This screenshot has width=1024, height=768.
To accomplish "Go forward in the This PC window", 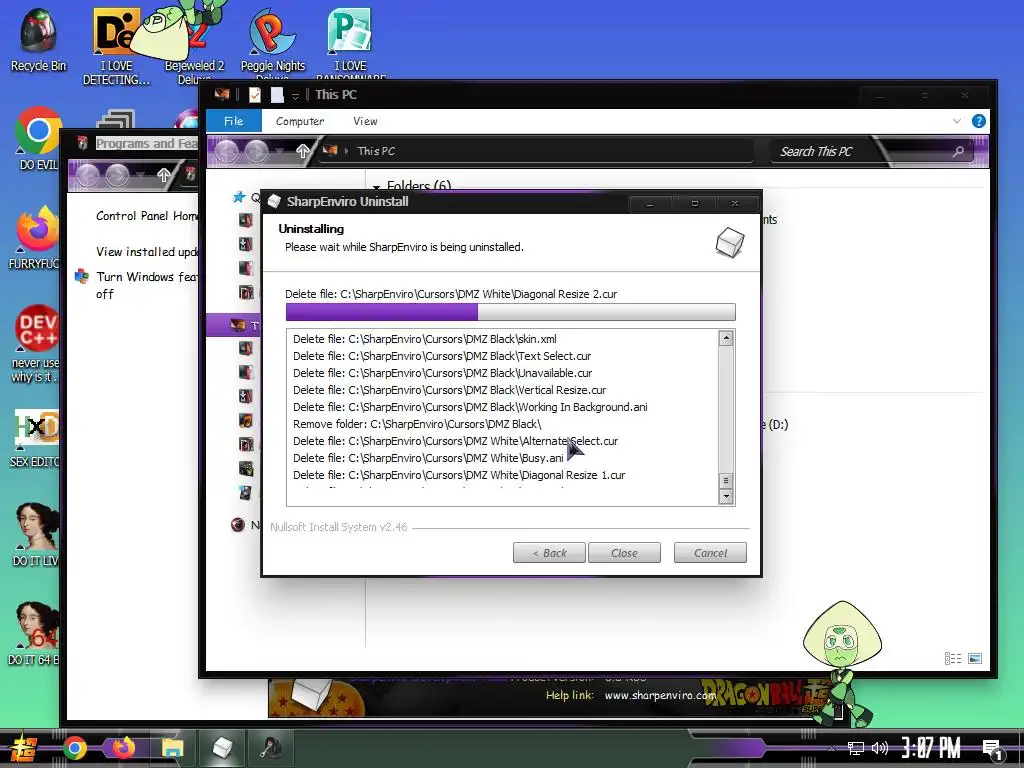I will tap(257, 152).
